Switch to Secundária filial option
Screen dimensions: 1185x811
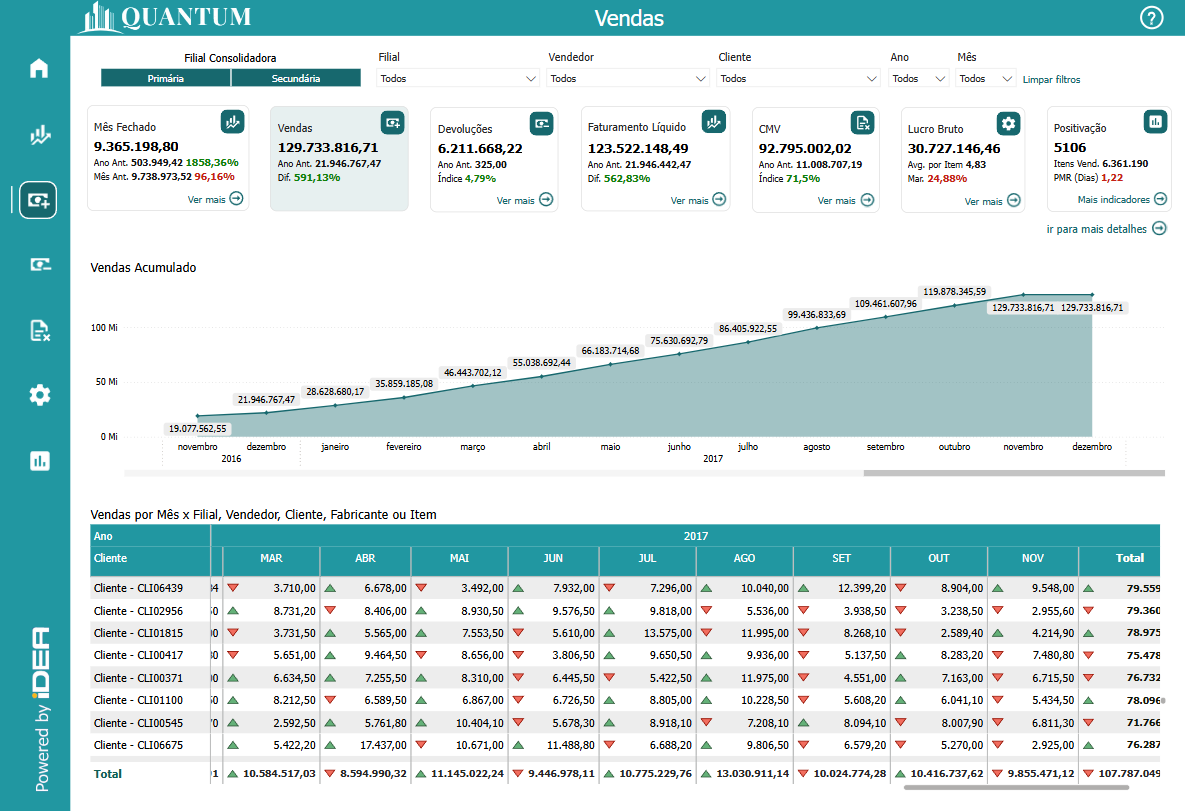click(296, 78)
